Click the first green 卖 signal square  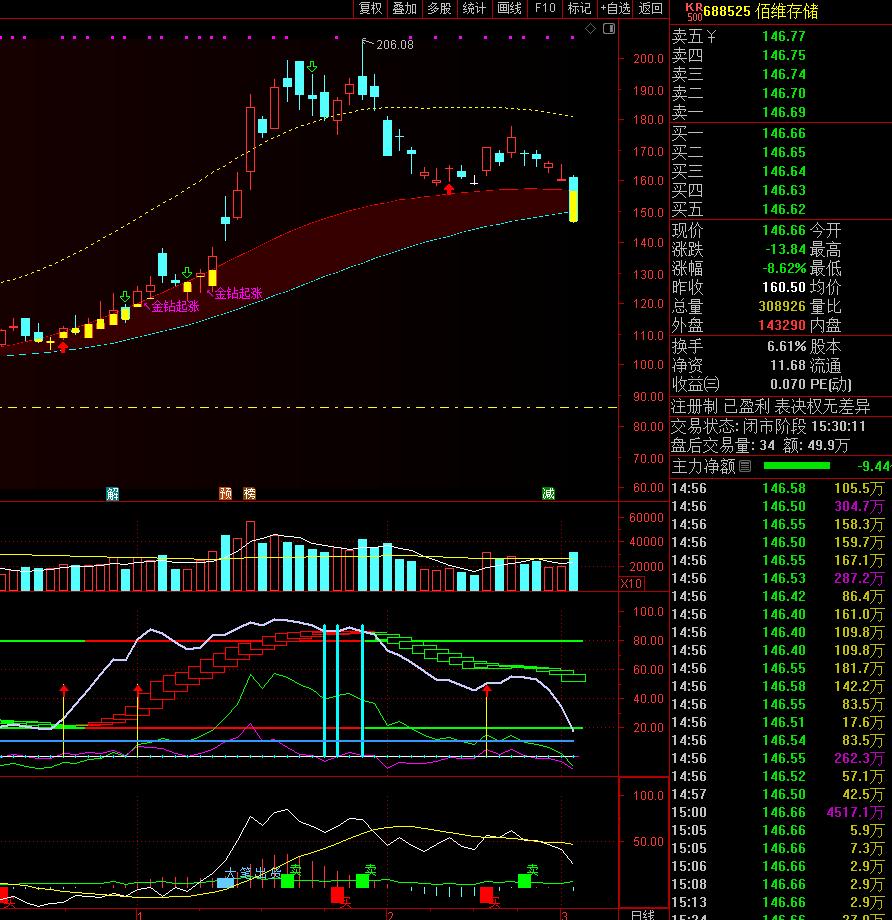(x=288, y=881)
